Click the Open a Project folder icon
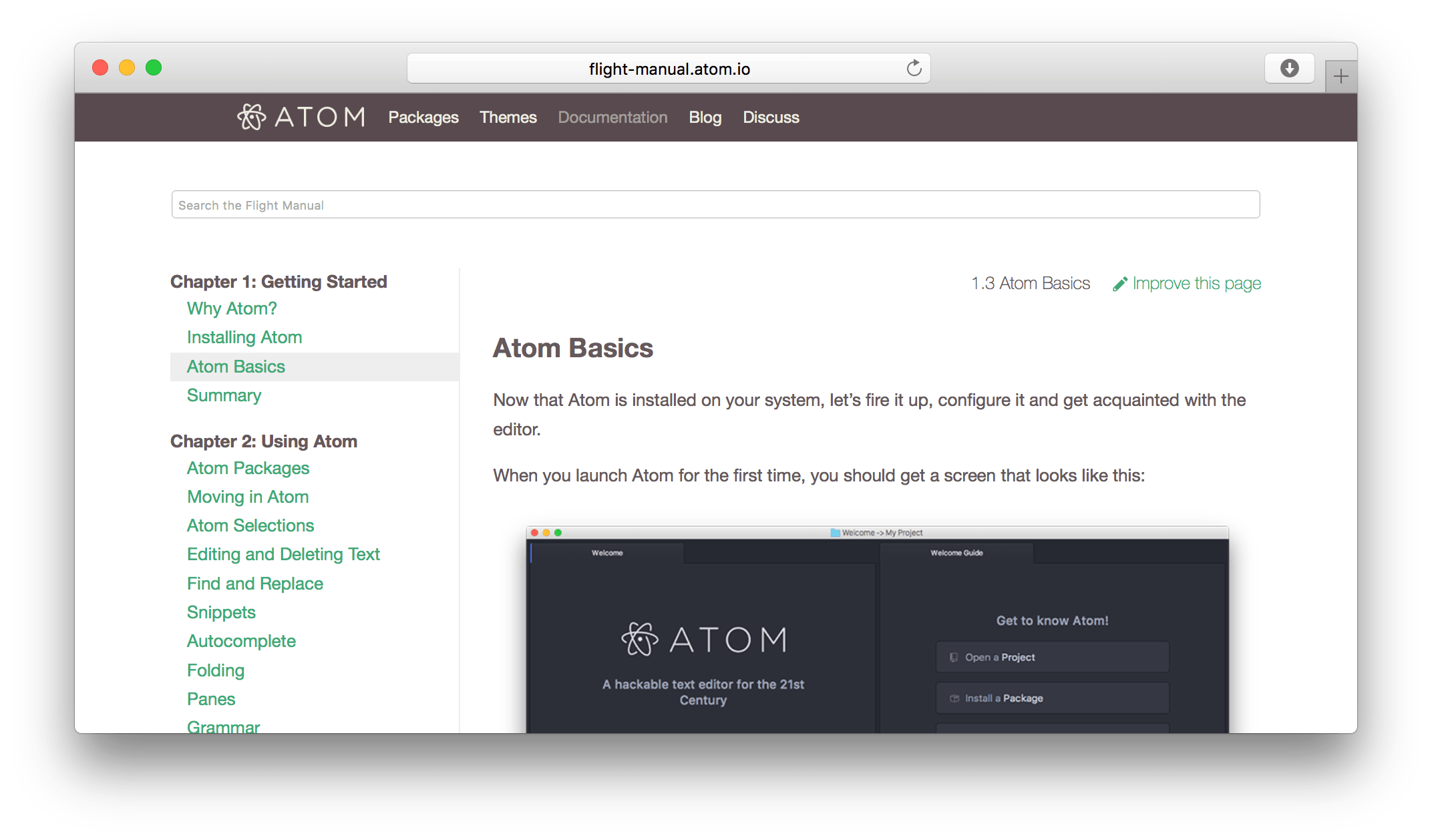This screenshot has width=1432, height=840. [x=953, y=656]
